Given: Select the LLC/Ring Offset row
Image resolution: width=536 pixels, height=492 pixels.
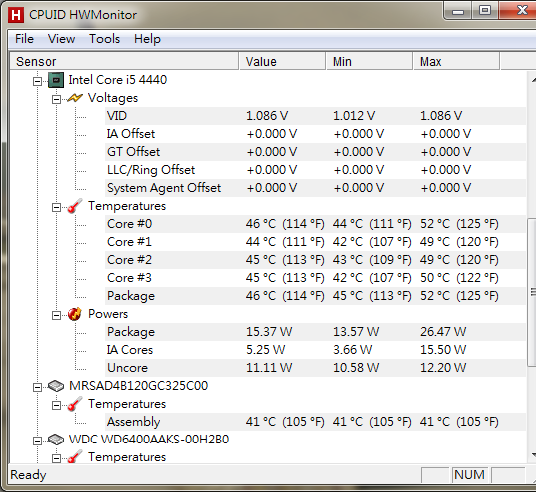Looking at the screenshot, I should (315, 170).
